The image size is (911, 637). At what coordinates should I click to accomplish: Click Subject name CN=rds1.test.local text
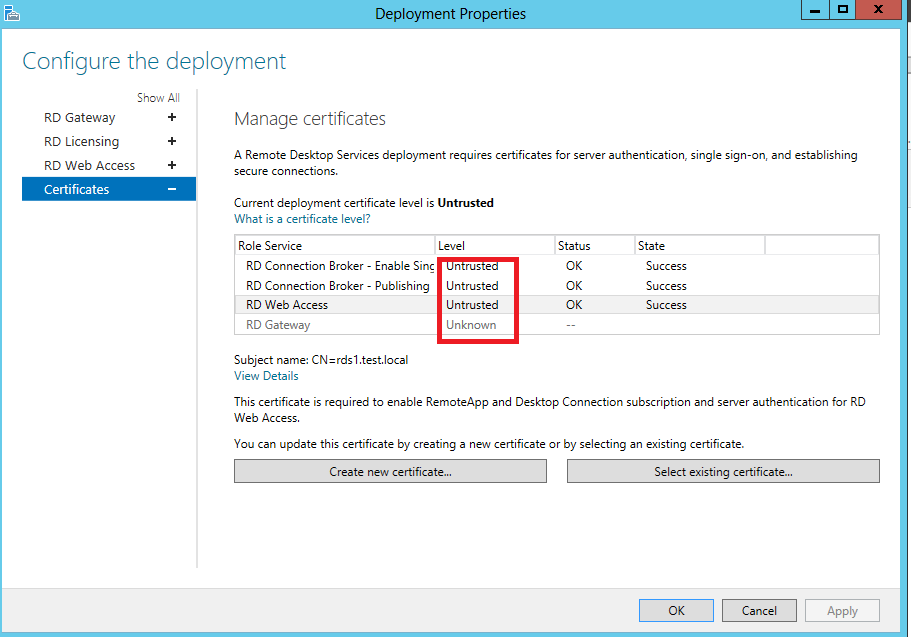[x=321, y=360]
